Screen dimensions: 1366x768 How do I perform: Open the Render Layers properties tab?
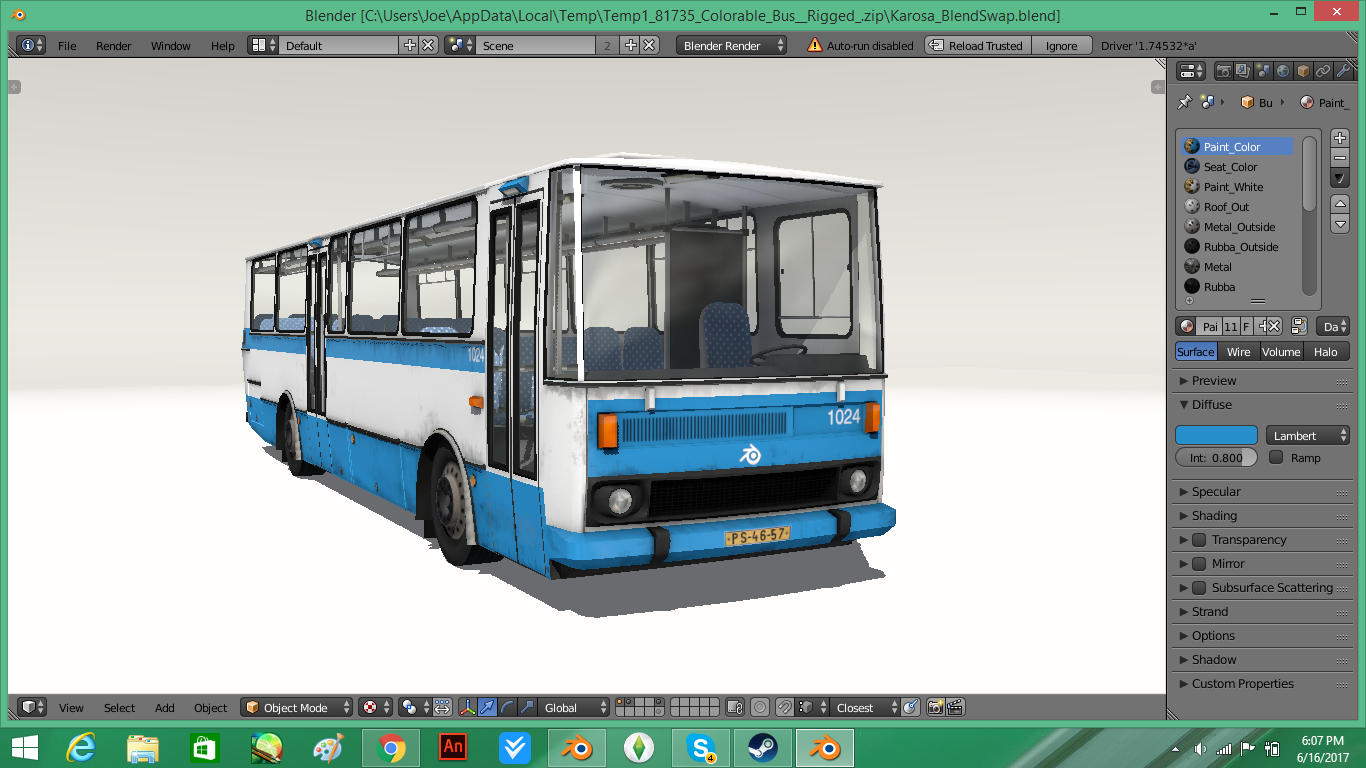1243,71
